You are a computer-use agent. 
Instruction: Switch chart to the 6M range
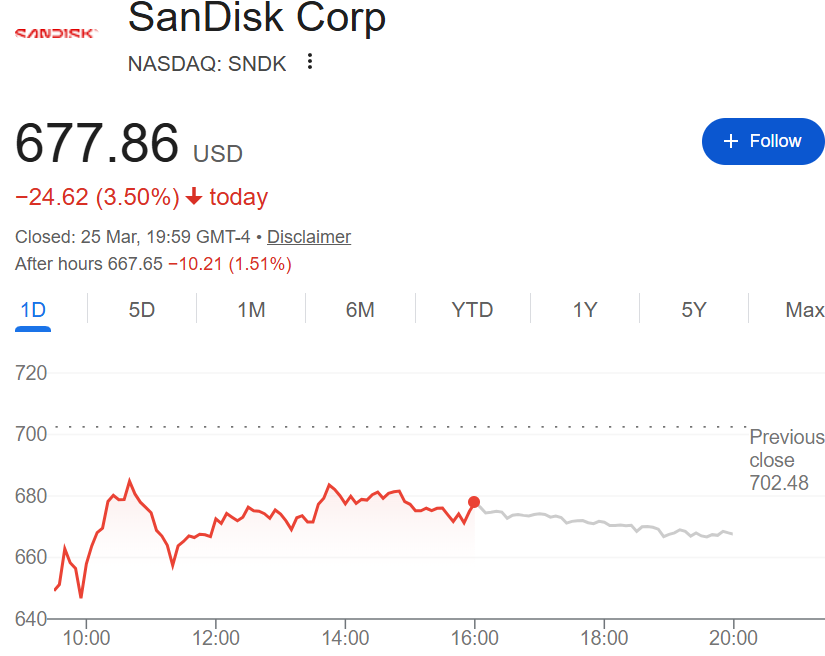tap(360, 310)
